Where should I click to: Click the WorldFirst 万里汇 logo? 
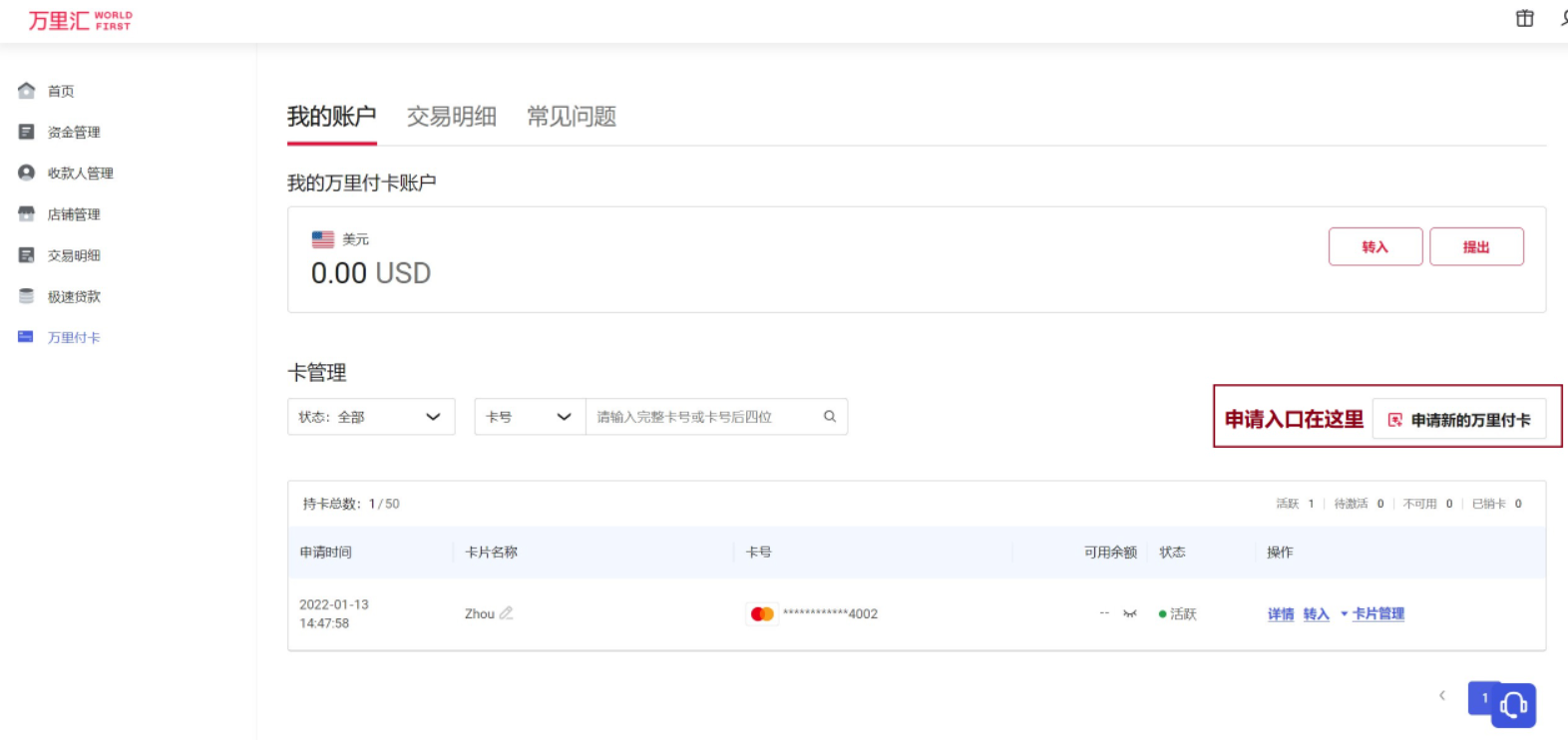[x=80, y=20]
